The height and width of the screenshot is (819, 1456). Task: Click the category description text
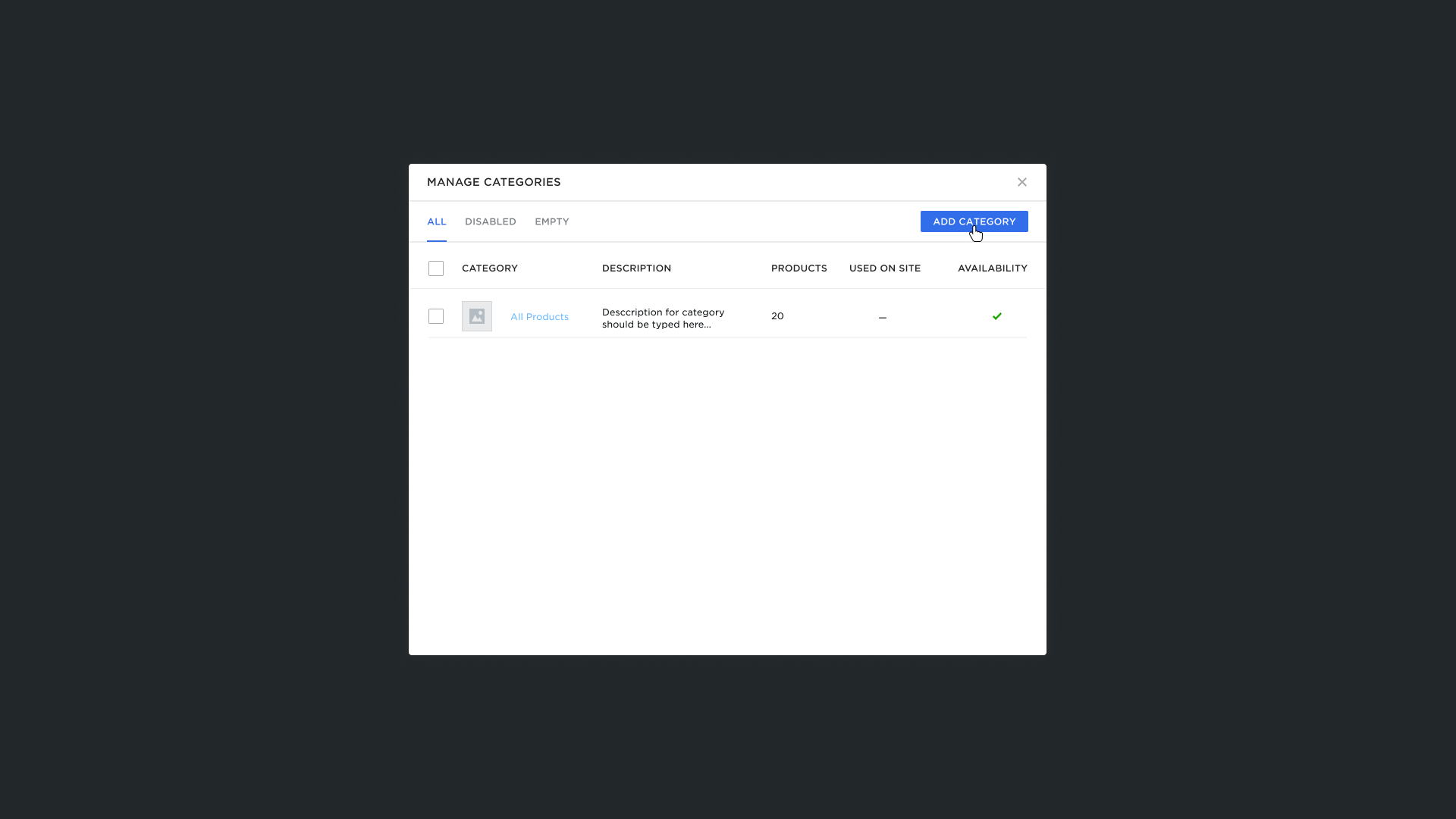click(x=663, y=318)
